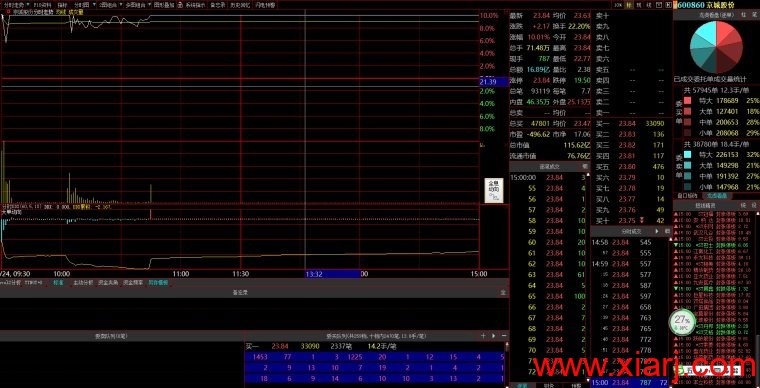This screenshot has width=760, height=388.
Task: Click the lock icon in the top toolbar
Action: click(180, 5)
